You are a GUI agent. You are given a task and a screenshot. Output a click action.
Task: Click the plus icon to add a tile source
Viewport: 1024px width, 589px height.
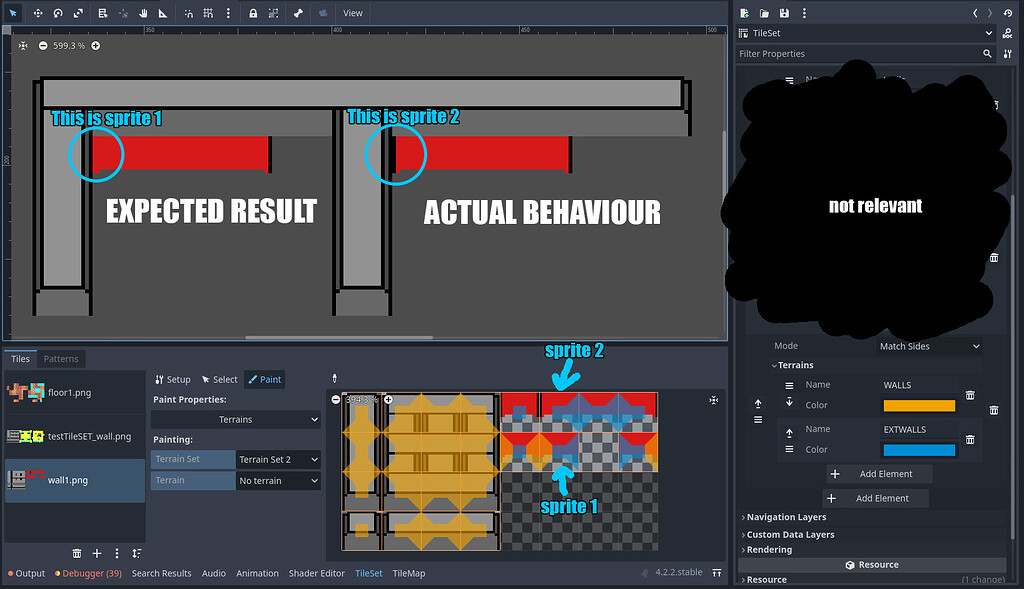97,552
